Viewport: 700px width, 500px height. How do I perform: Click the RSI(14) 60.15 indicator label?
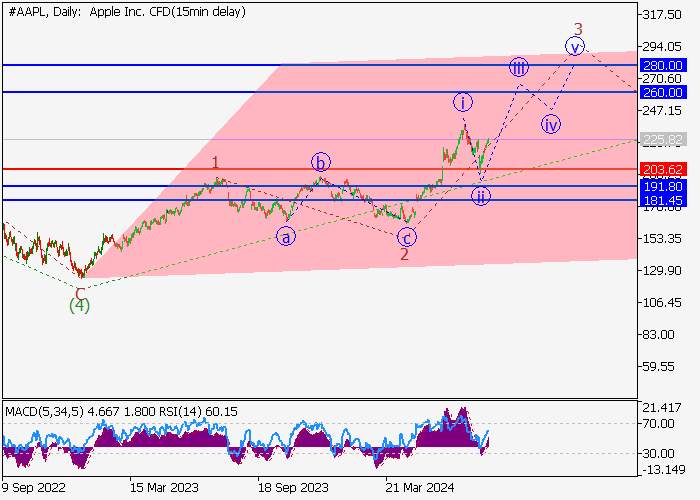tap(198, 411)
